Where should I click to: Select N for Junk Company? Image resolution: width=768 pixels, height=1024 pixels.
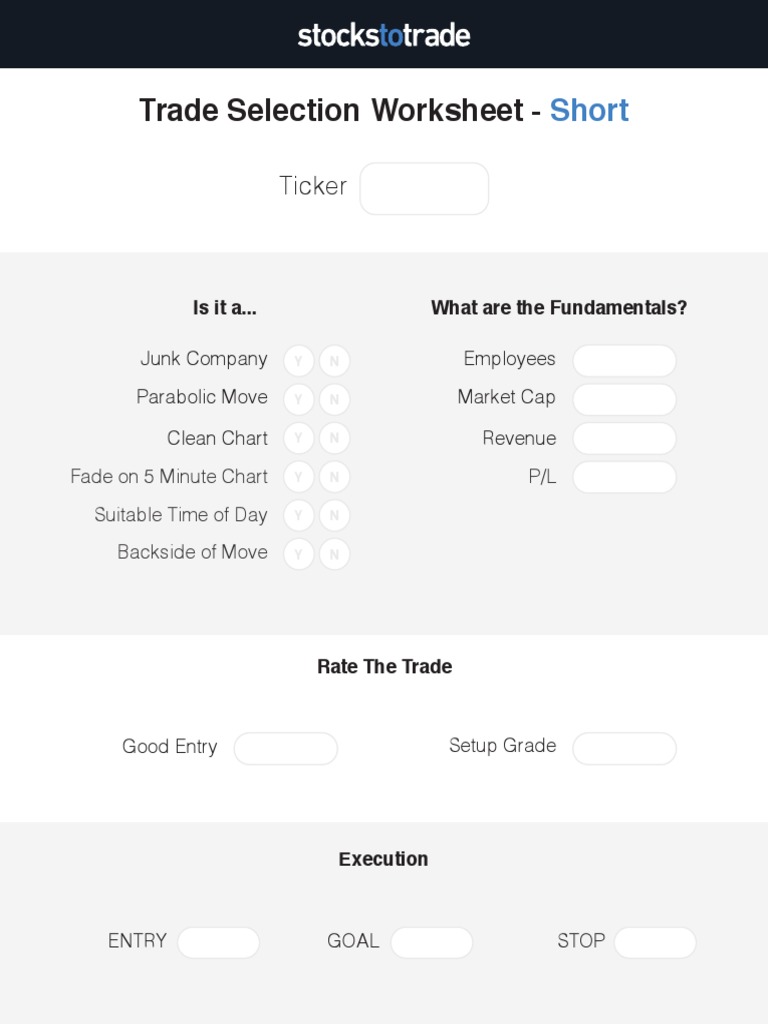pos(334,360)
